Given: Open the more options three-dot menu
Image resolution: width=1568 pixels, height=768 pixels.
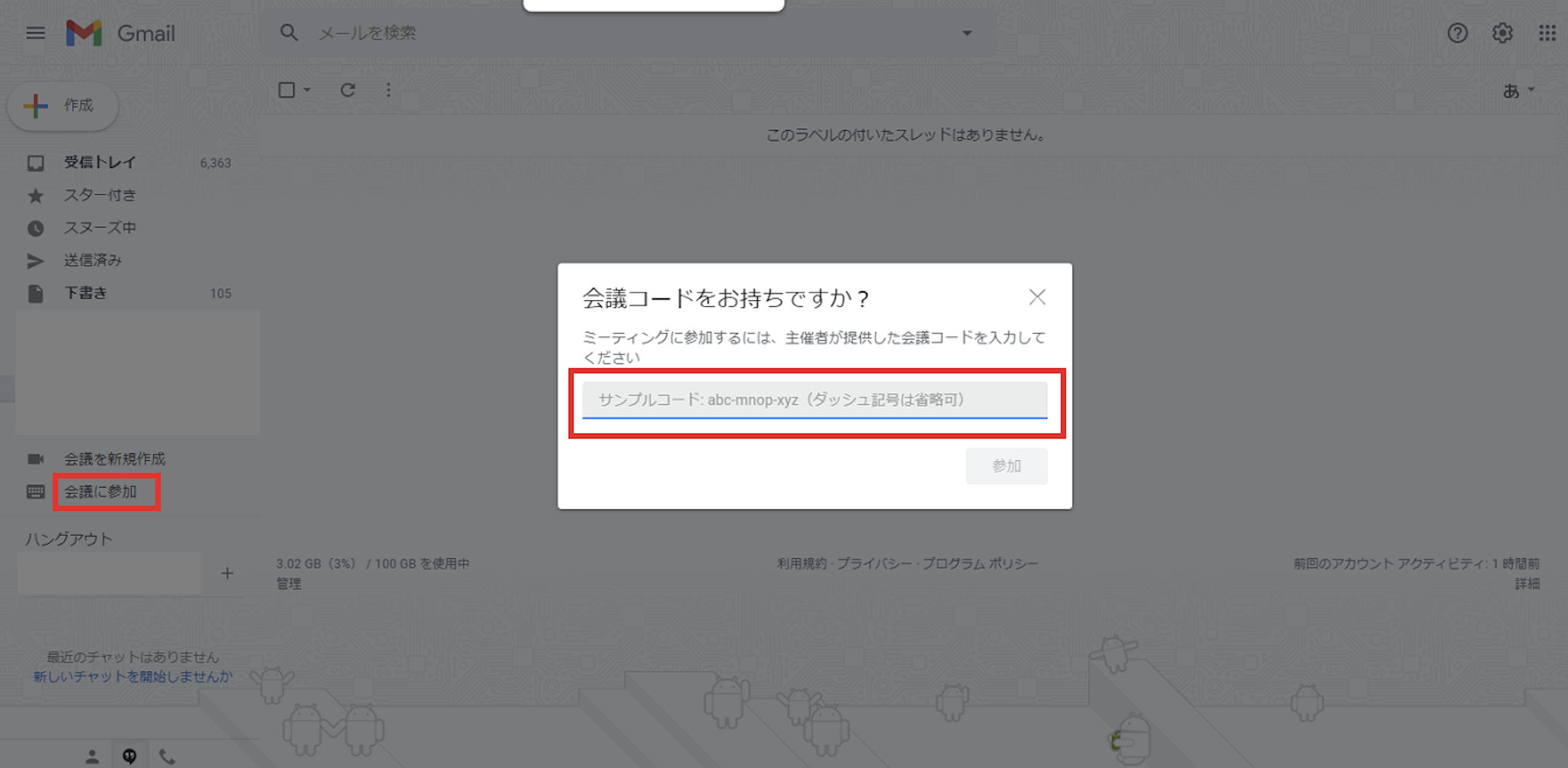Looking at the screenshot, I should coord(389,90).
